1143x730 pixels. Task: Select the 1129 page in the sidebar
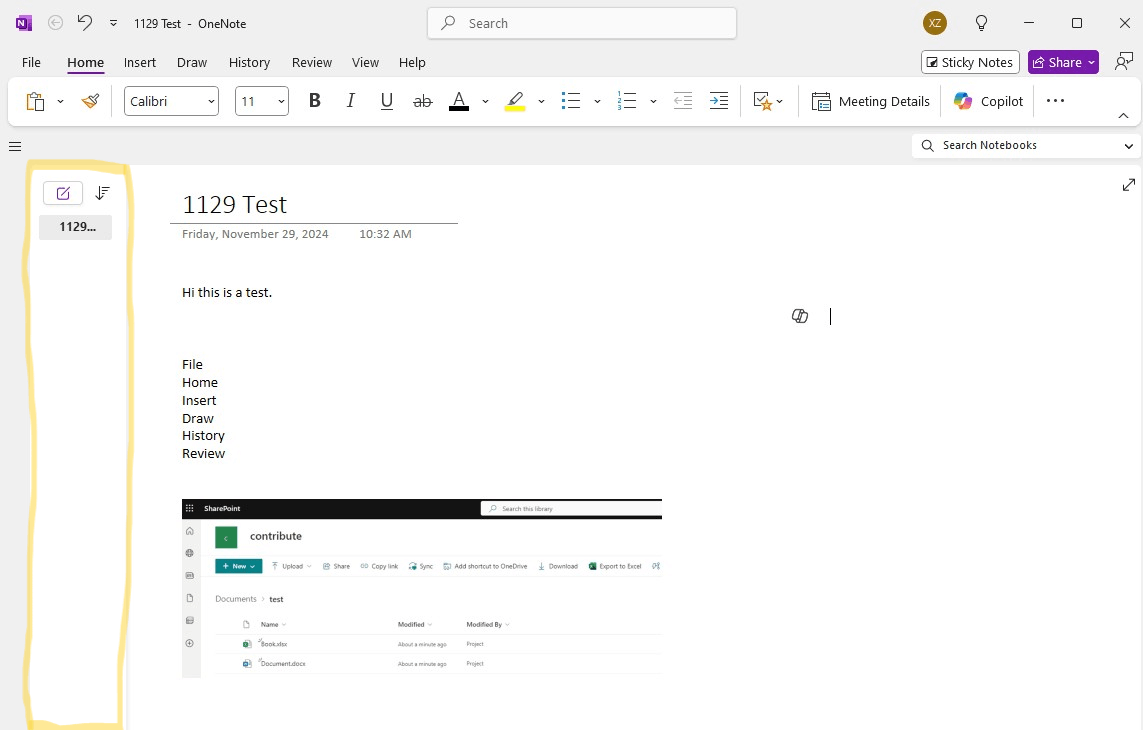point(75,226)
